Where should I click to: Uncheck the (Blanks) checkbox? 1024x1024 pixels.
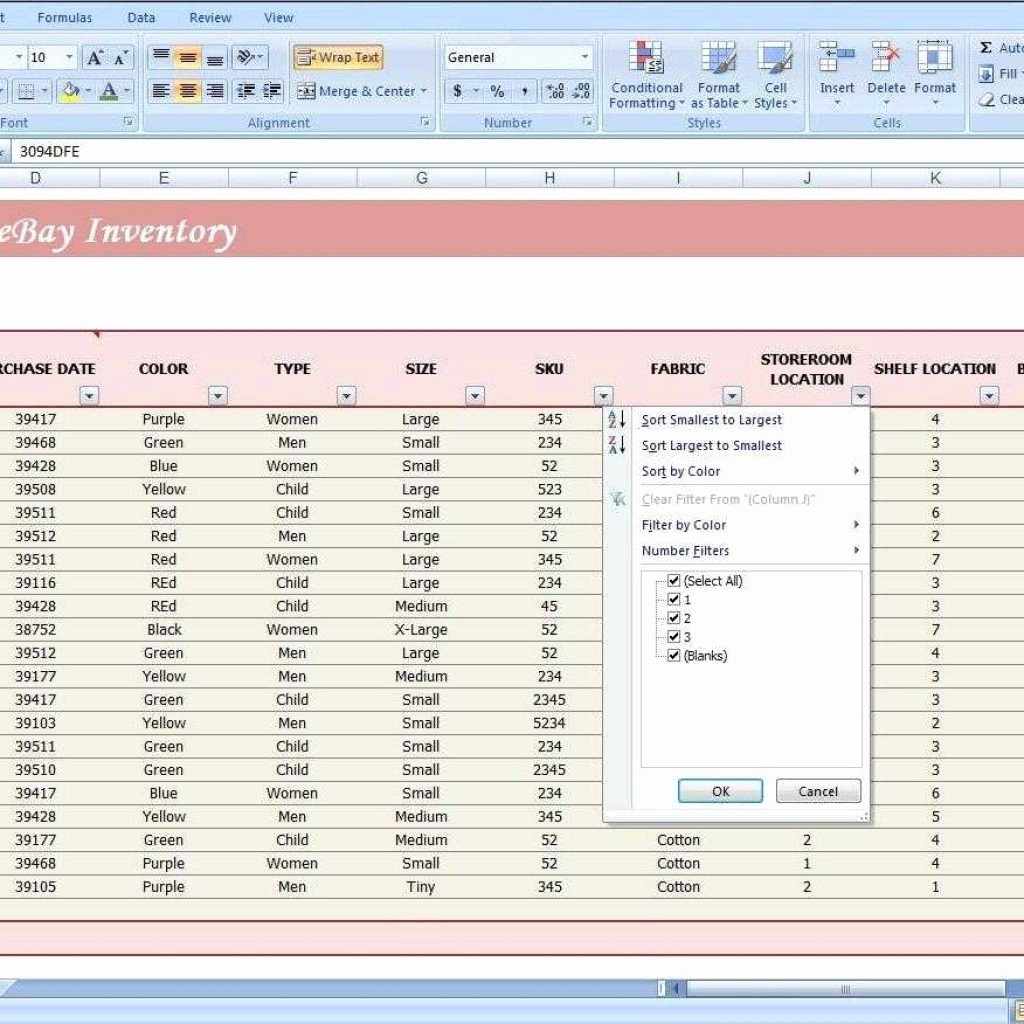click(674, 655)
